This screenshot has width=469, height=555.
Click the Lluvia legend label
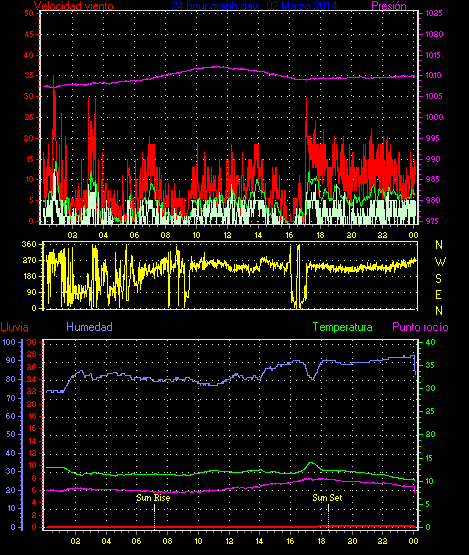tap(14, 327)
